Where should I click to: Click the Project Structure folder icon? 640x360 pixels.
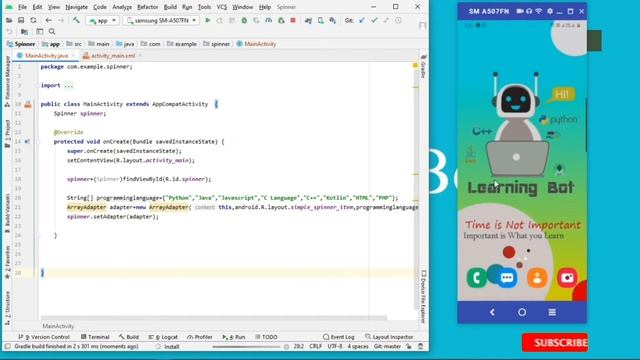click(x=24, y=31)
